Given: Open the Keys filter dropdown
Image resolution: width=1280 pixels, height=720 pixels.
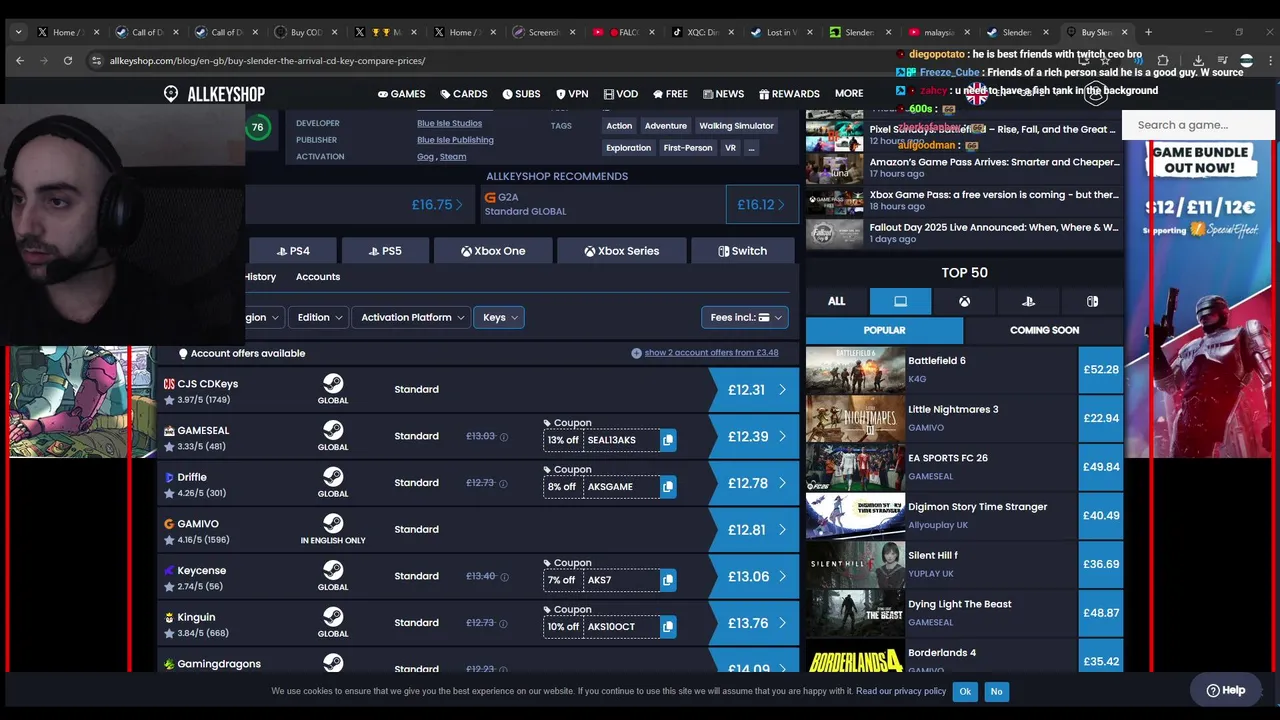Looking at the screenshot, I should pyautogui.click(x=500, y=317).
